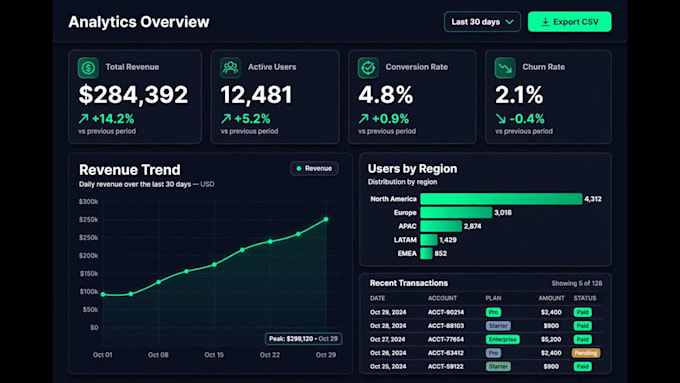Click the up arrow beside +0.9%
The image size is (680, 383).
pyautogui.click(x=363, y=118)
